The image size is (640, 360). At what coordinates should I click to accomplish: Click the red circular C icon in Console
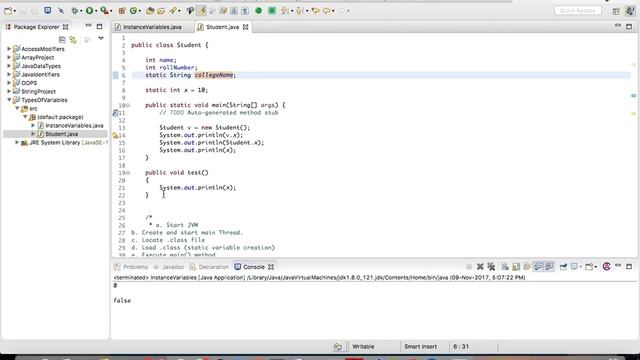pyautogui.click(x=607, y=267)
